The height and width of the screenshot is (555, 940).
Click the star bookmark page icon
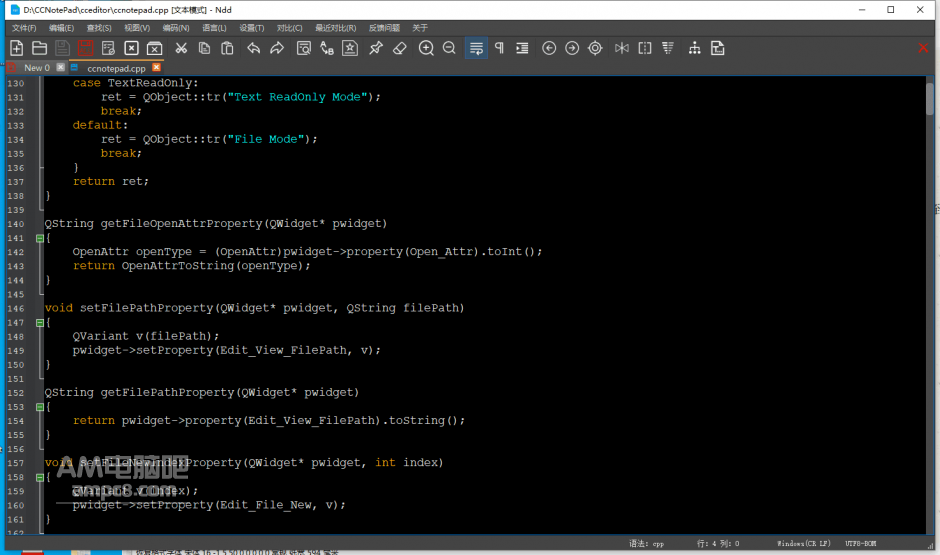(350, 49)
